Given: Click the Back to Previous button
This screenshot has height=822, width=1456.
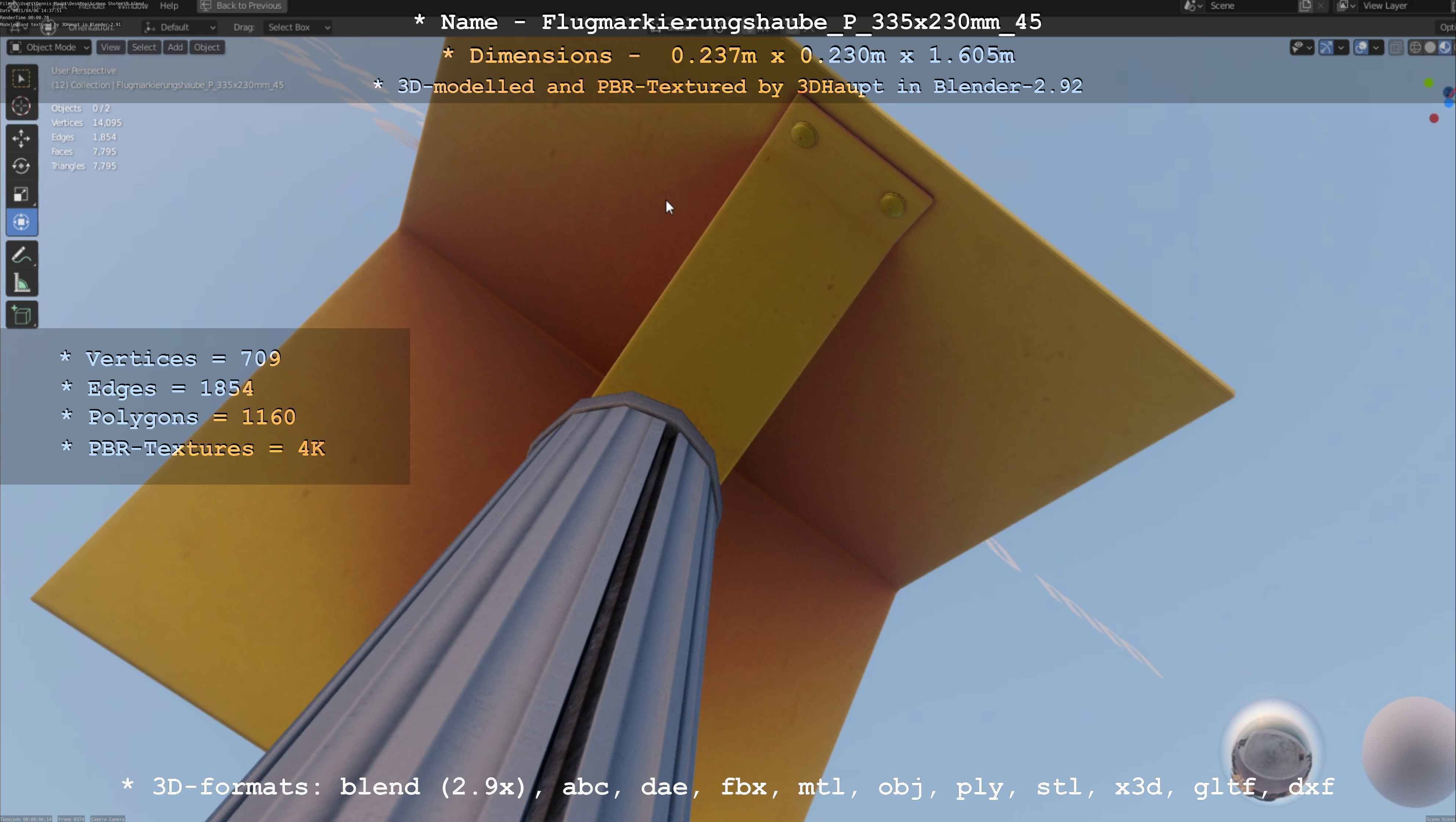Looking at the screenshot, I should pos(241,6).
